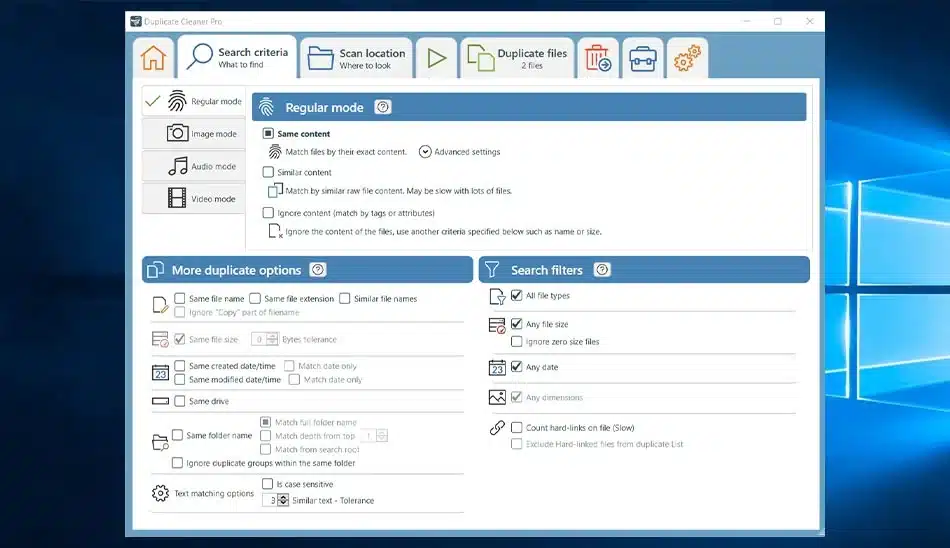950x548 pixels.
Task: Click the Similar text tolerance number field
Action: (x=270, y=500)
